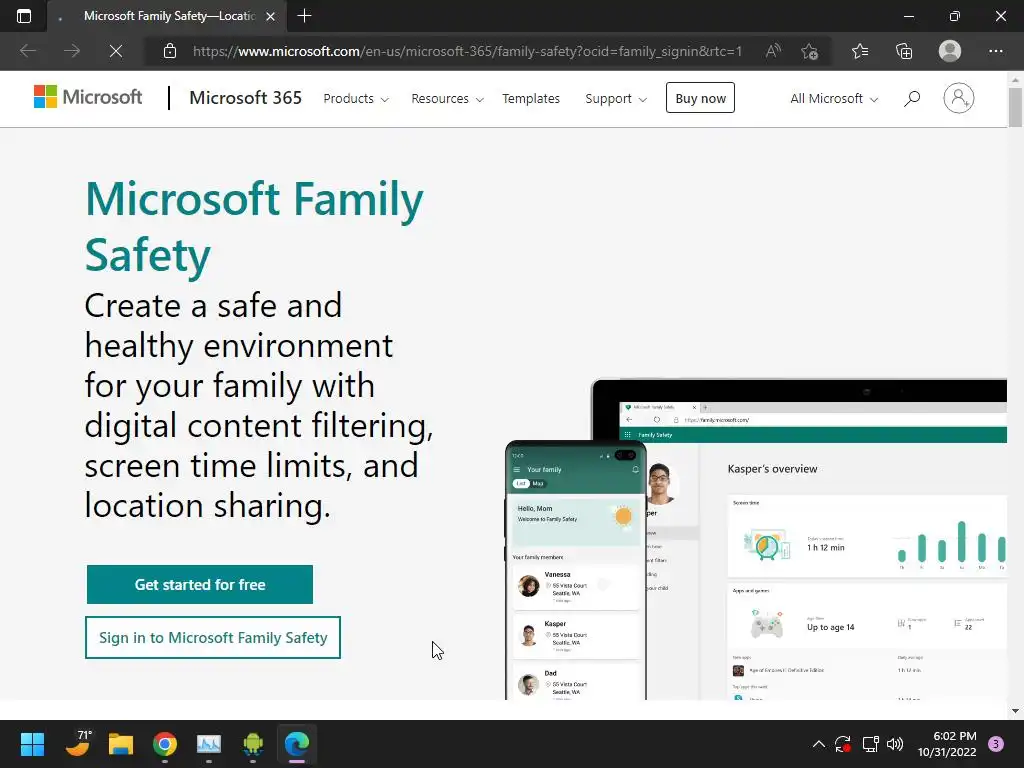This screenshot has height=768, width=1024.
Task: Add this page to favorites
Action: pos(810,51)
